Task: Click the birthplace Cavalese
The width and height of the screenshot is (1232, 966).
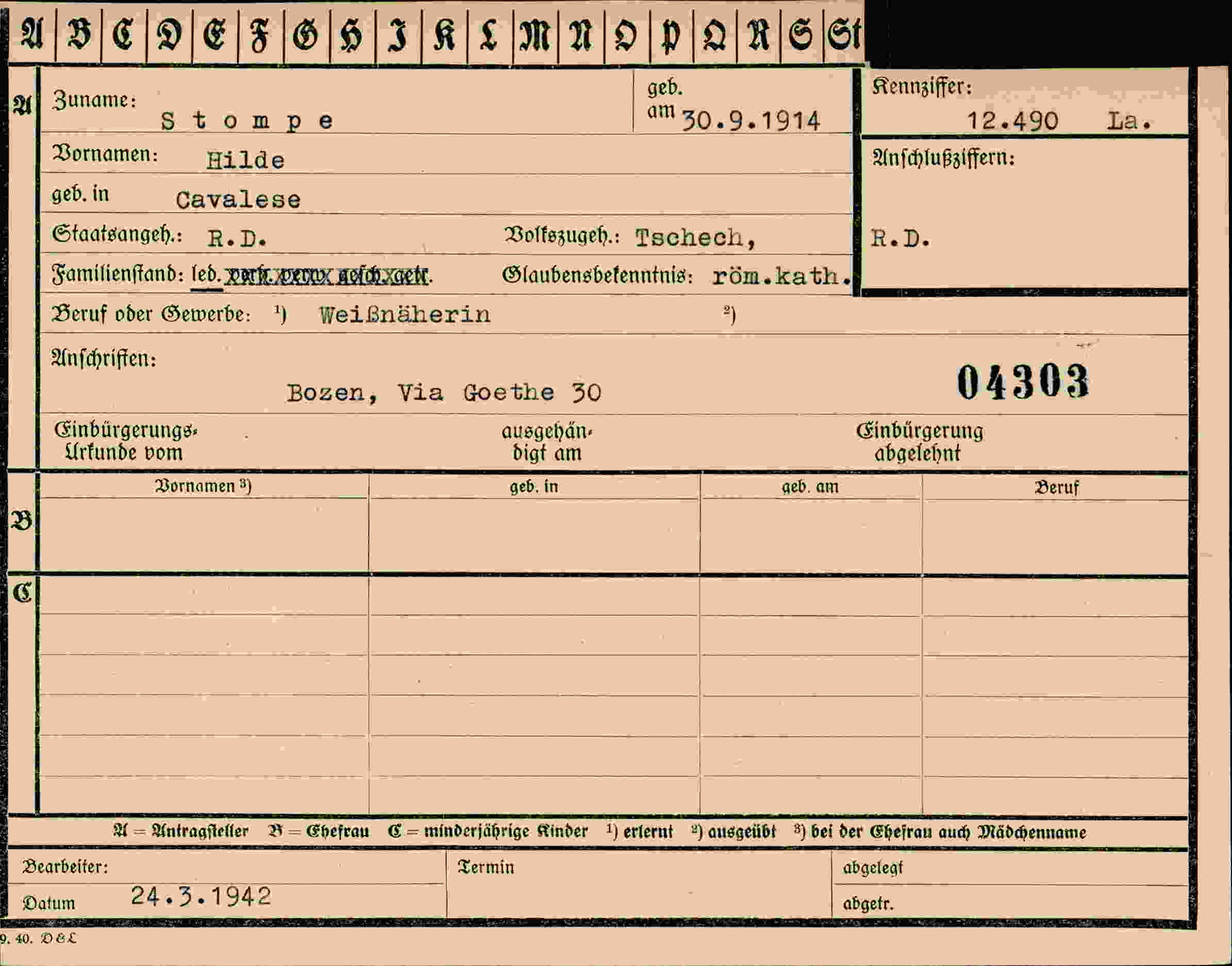Action: coord(238,199)
